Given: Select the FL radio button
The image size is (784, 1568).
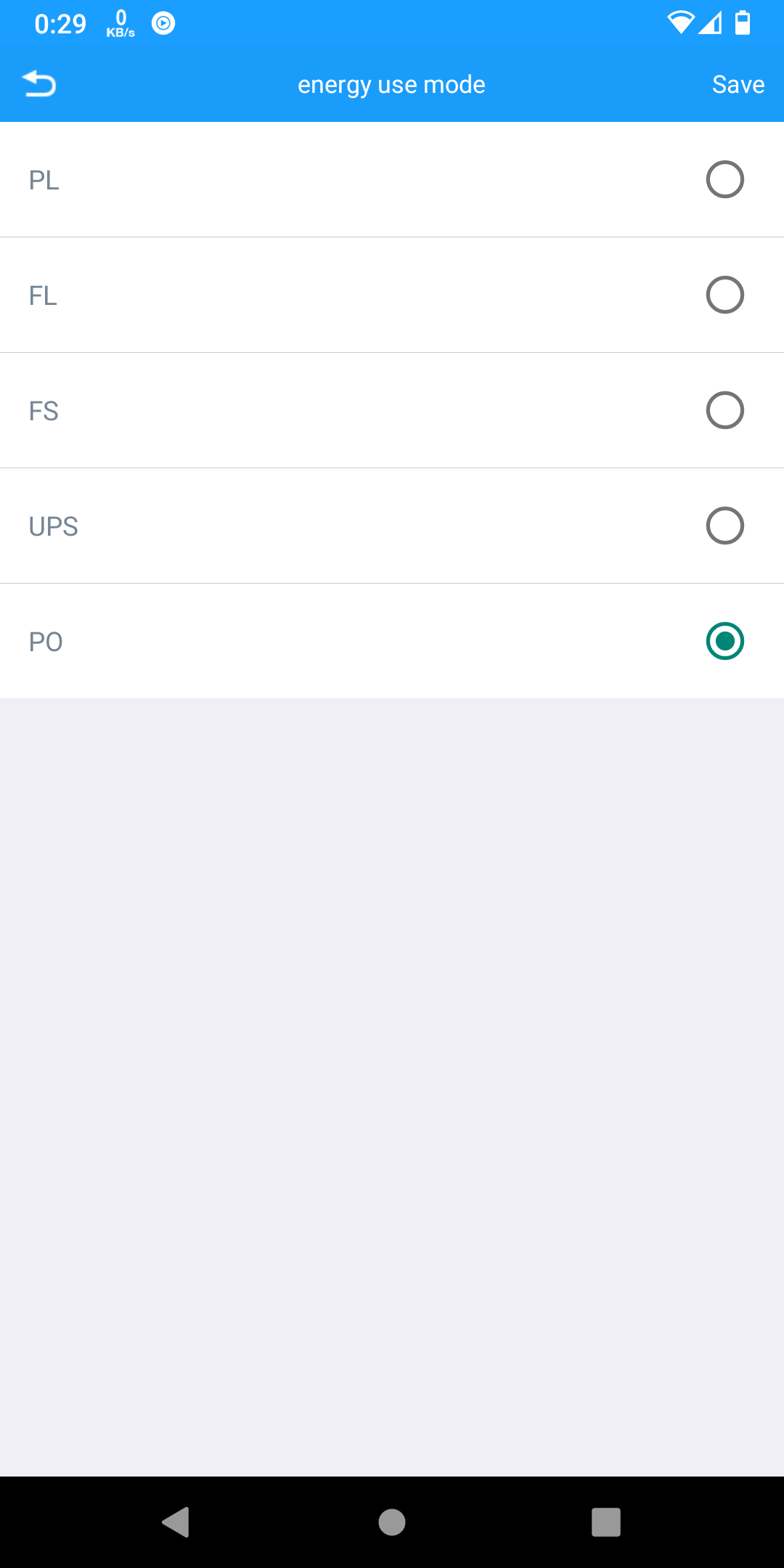Looking at the screenshot, I should point(724,295).
